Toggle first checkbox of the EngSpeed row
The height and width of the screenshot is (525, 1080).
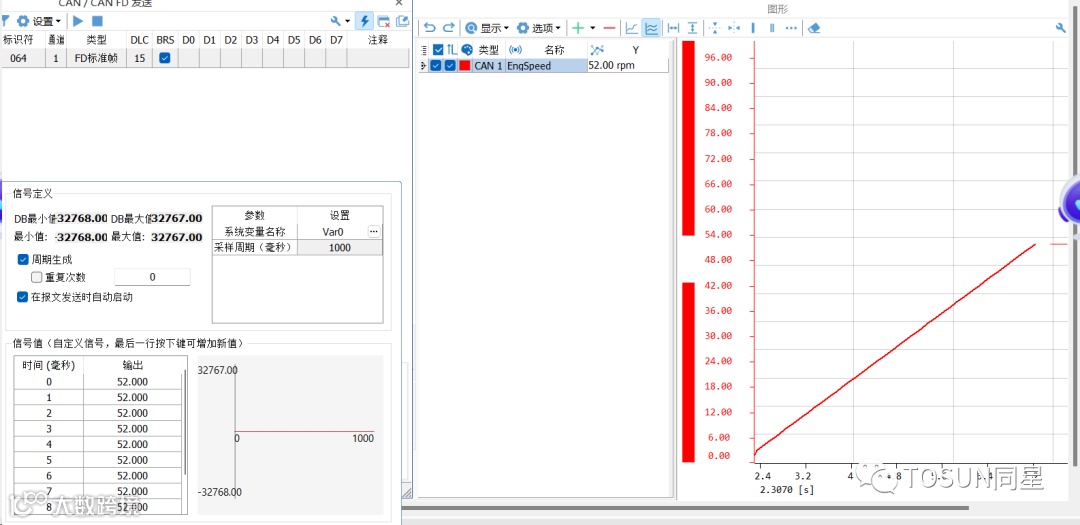(435, 65)
